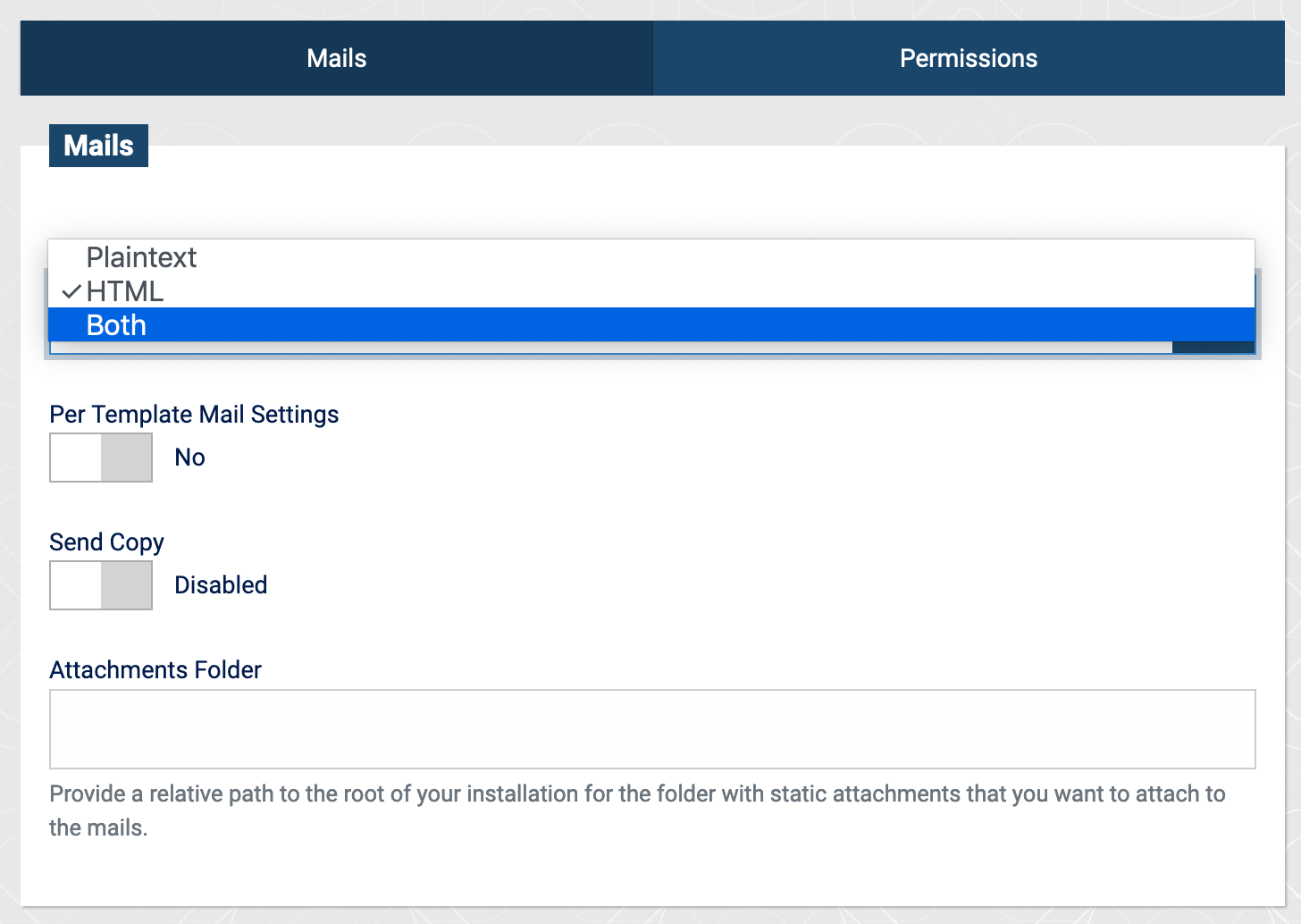The height and width of the screenshot is (924, 1301).
Task: Click the select field's bottom edge below Both
Action: click(608, 349)
